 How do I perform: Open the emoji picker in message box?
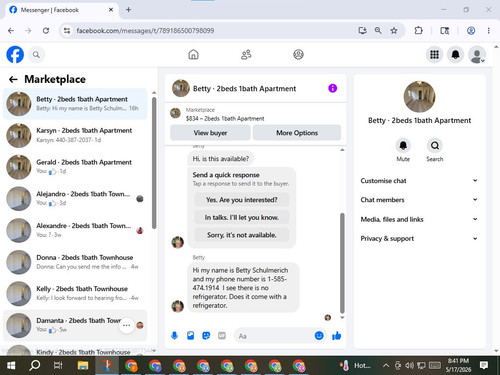[319, 336]
